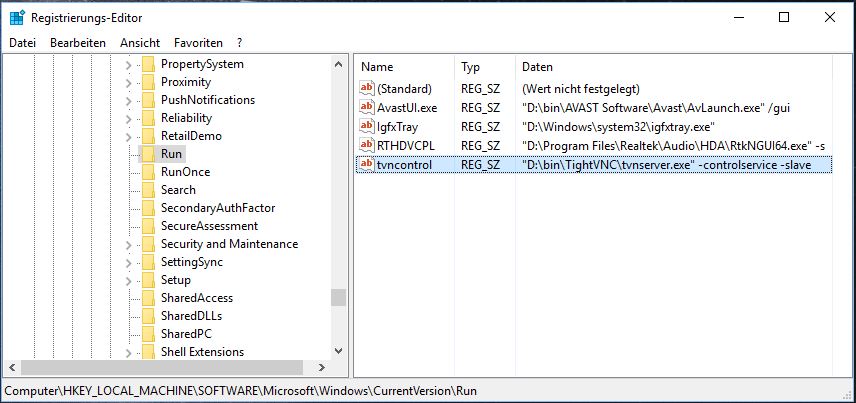
Task: Open the Datei menu
Action: tap(22, 43)
